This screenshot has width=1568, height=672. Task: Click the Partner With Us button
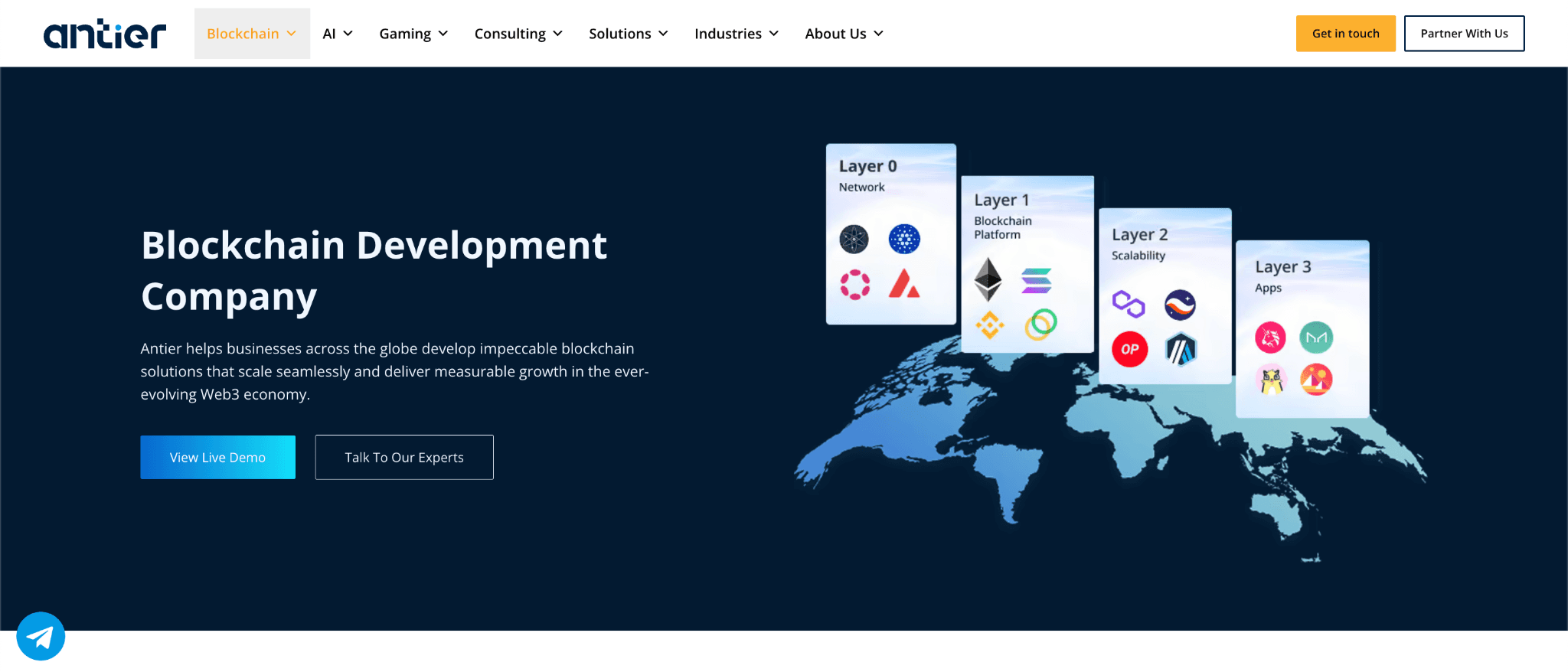pyautogui.click(x=1465, y=34)
